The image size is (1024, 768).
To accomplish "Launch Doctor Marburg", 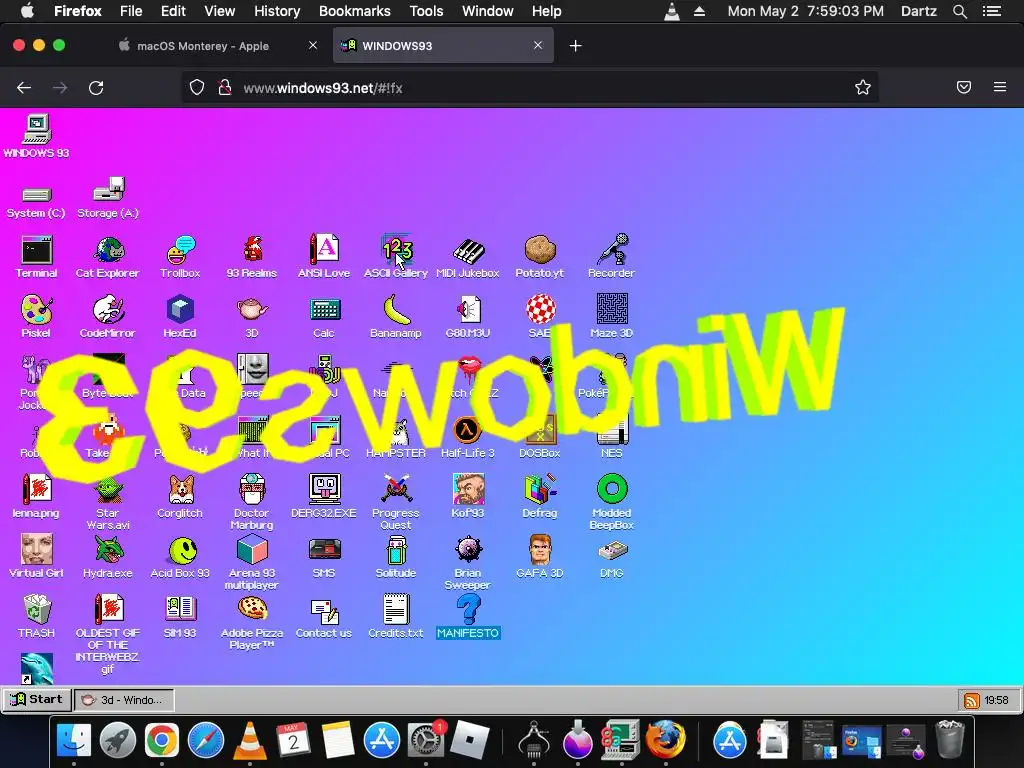I will (x=252, y=503).
